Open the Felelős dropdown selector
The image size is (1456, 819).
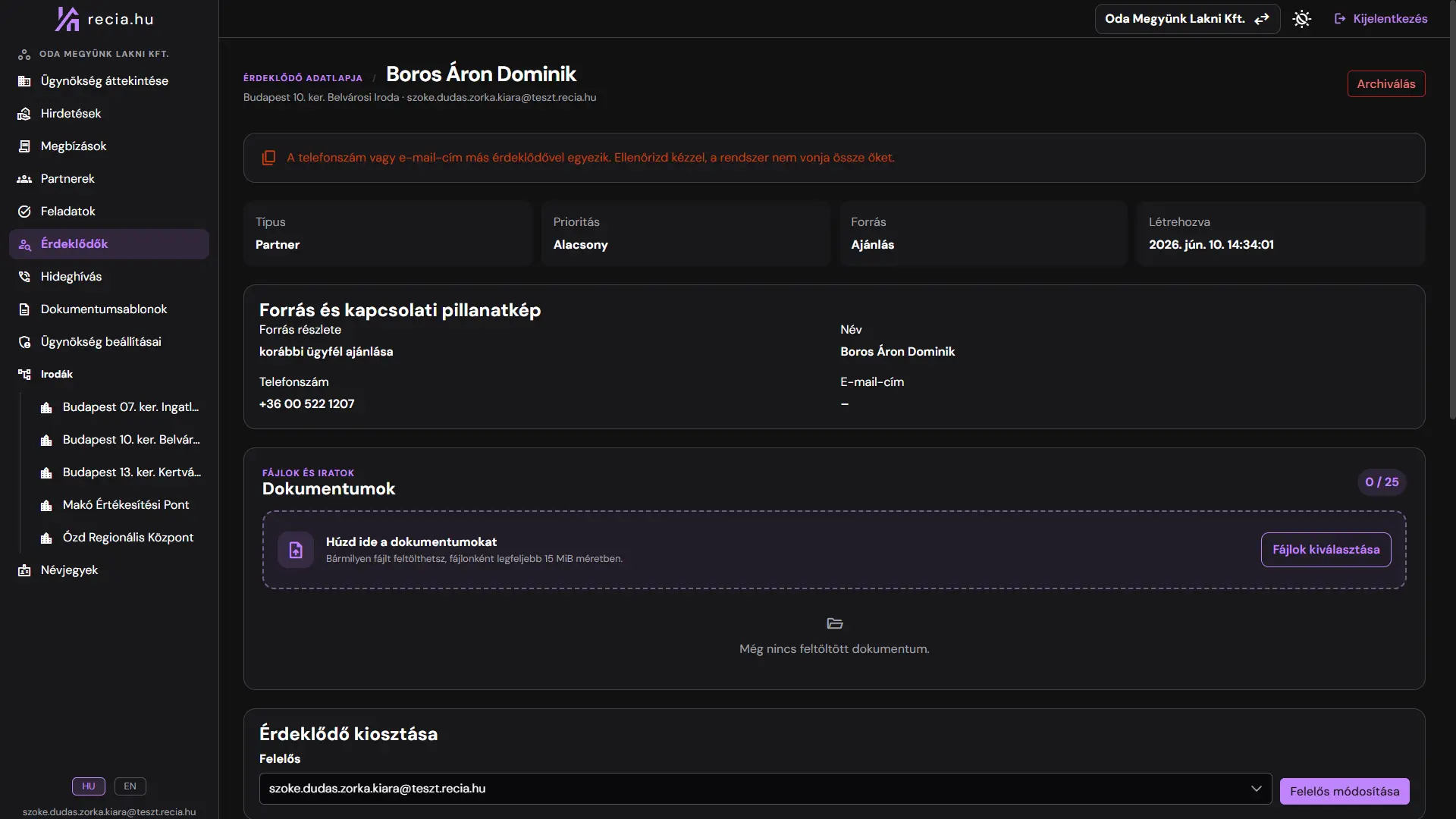[766, 789]
